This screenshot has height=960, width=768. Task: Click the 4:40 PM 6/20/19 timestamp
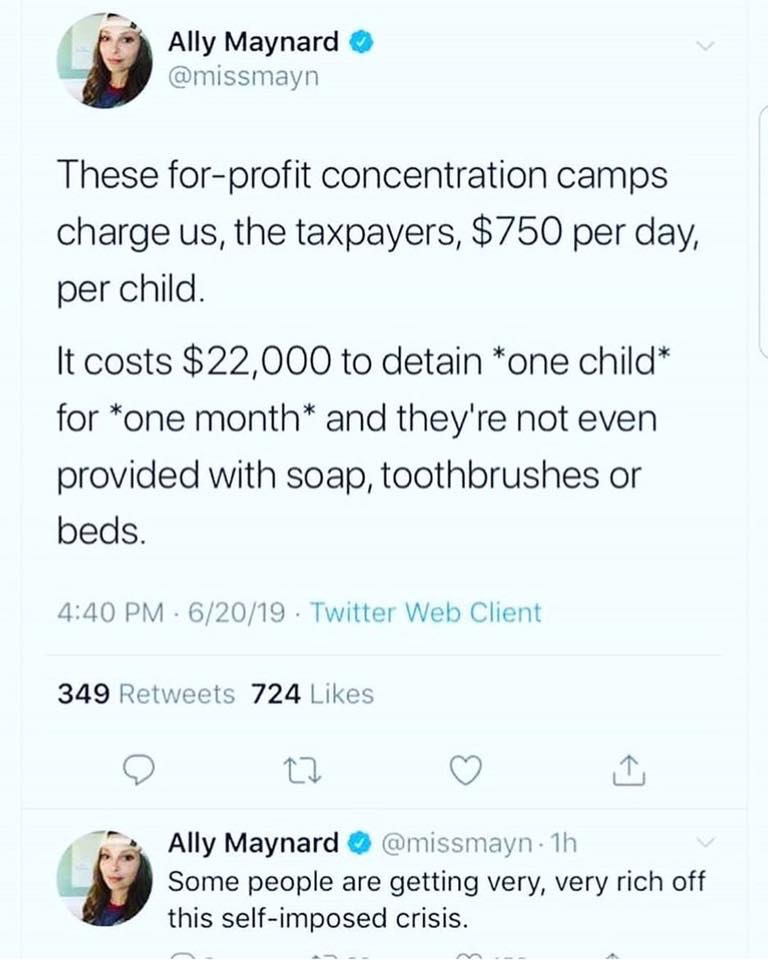coord(171,612)
